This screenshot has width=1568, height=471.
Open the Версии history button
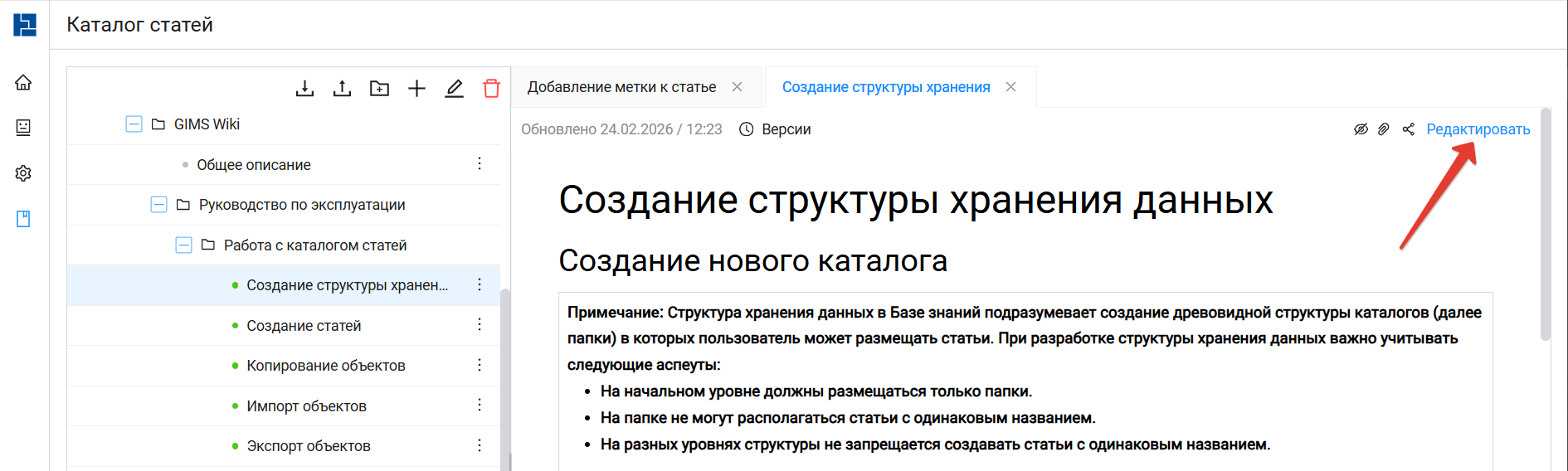point(775,129)
